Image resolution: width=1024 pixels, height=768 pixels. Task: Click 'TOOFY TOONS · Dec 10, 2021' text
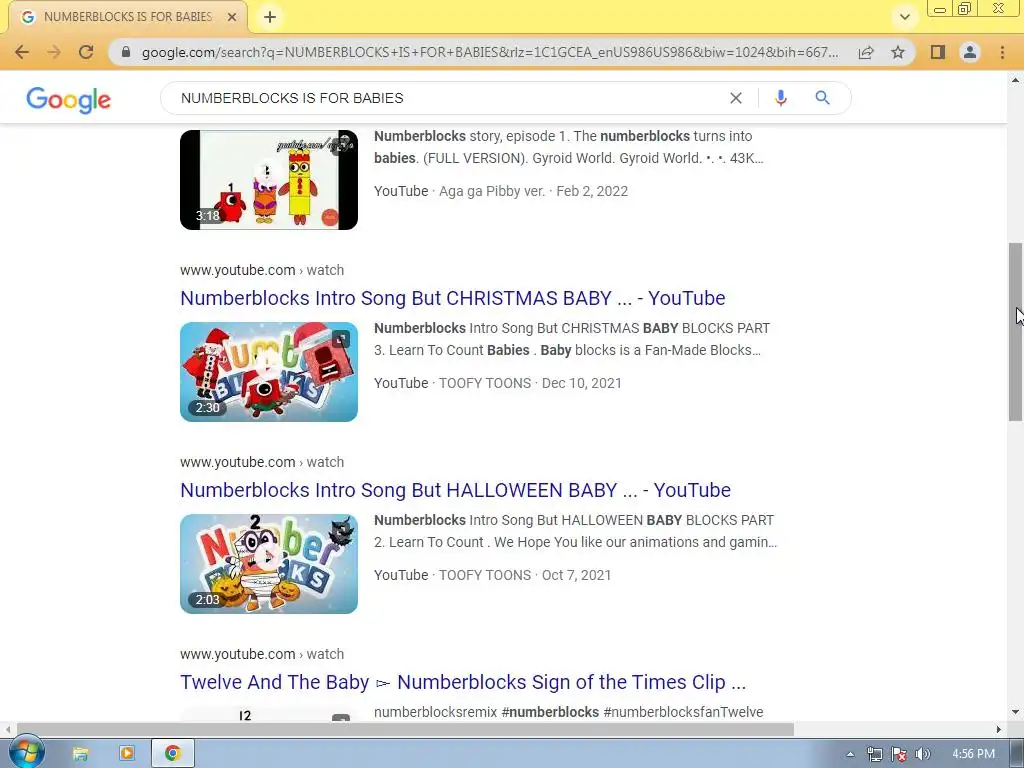[530, 383]
